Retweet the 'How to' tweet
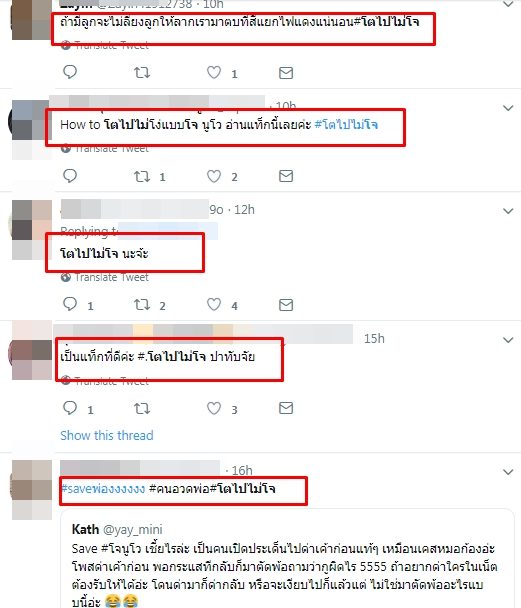The width and height of the screenshot is (521, 608). click(142, 176)
